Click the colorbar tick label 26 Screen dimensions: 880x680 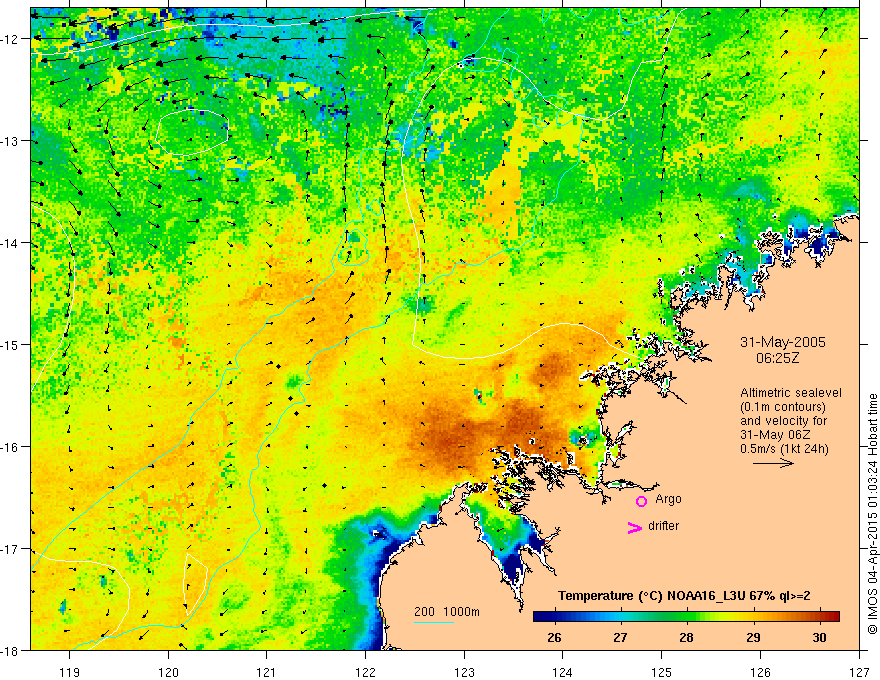tap(554, 637)
